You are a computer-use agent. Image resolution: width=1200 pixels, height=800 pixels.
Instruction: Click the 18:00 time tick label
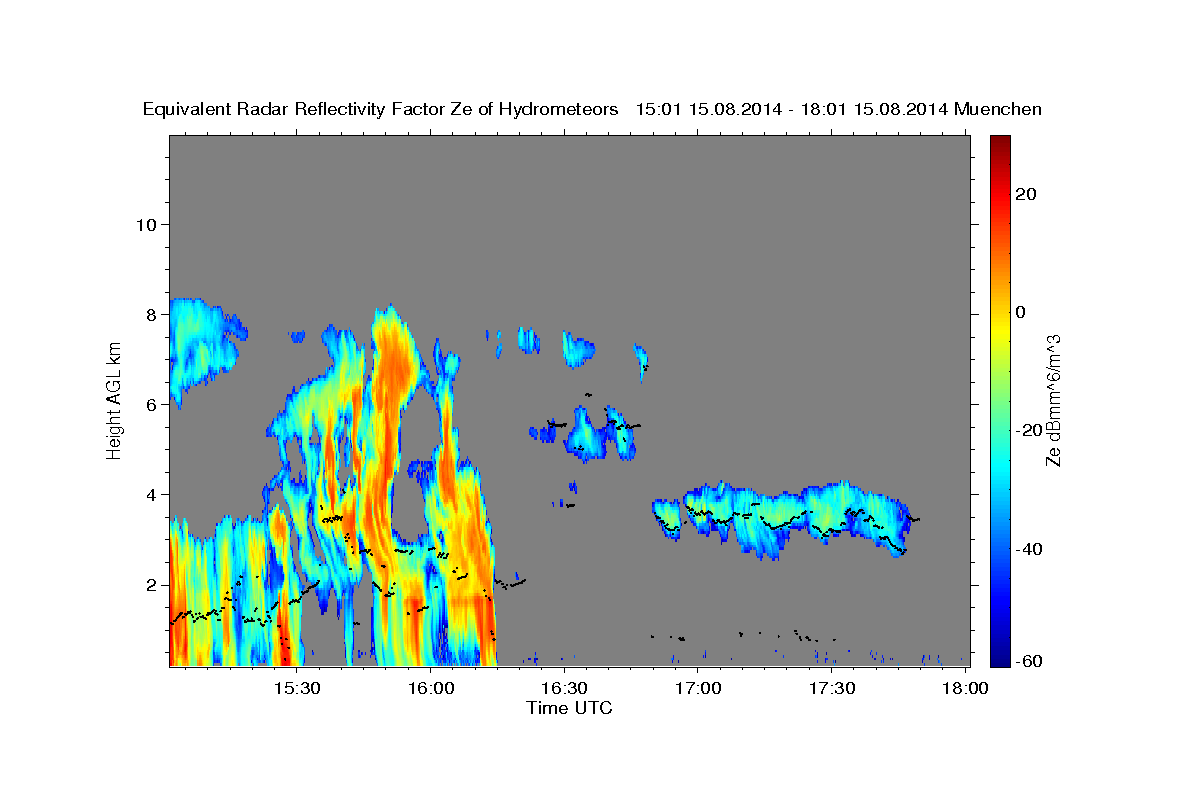[x=964, y=688]
